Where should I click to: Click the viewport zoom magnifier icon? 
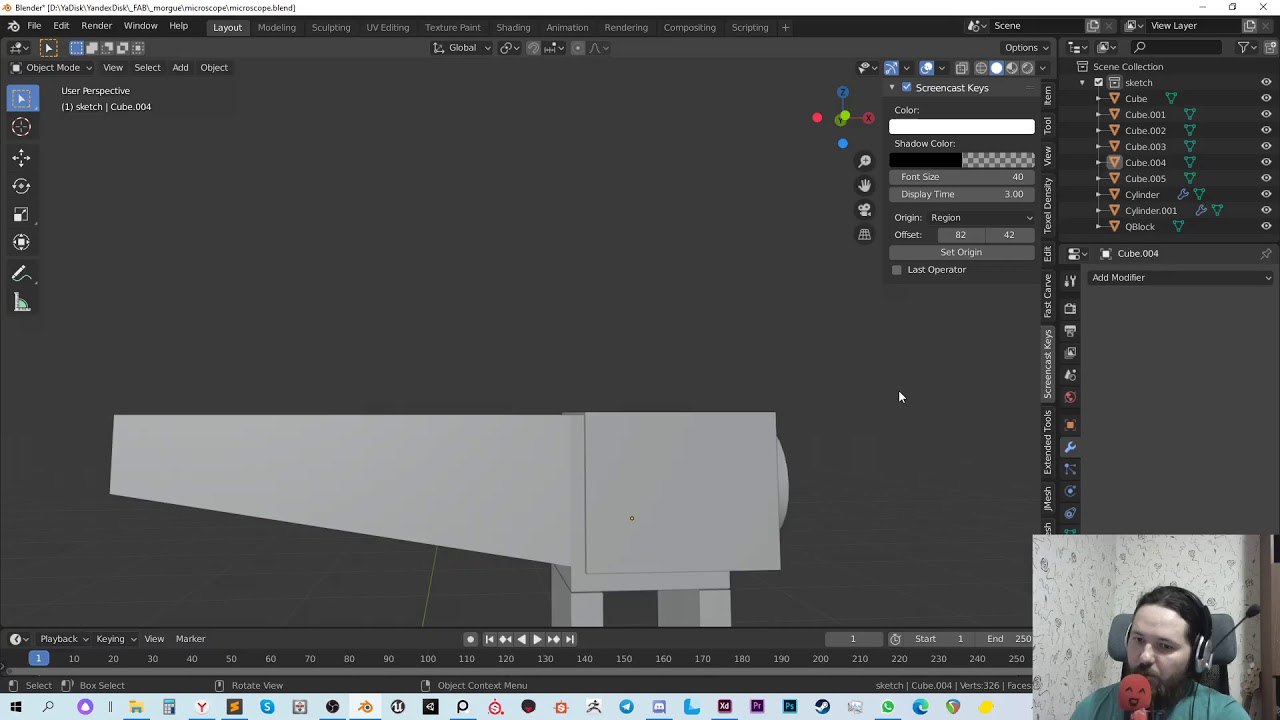(864, 161)
